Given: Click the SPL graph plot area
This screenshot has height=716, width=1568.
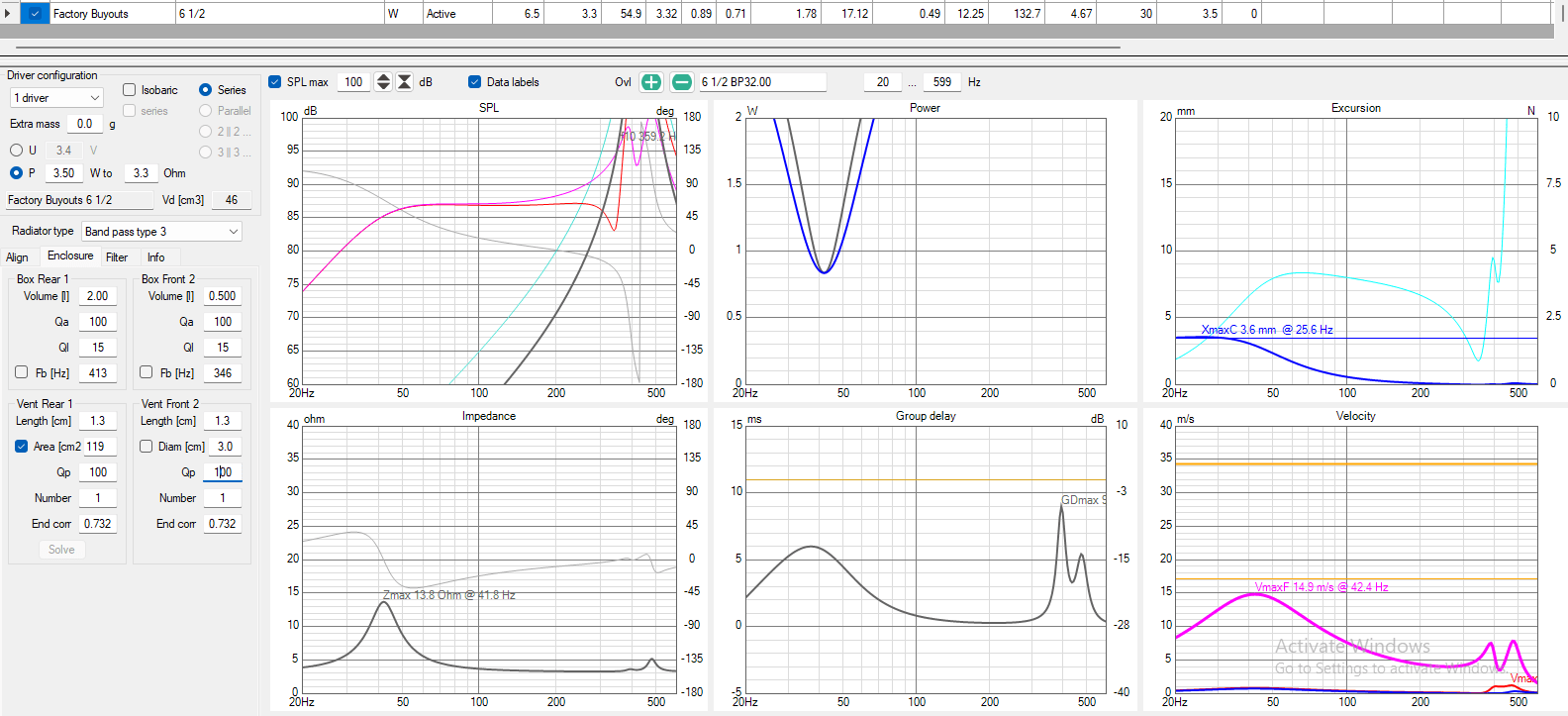Looking at the screenshot, I should click(x=489, y=251).
